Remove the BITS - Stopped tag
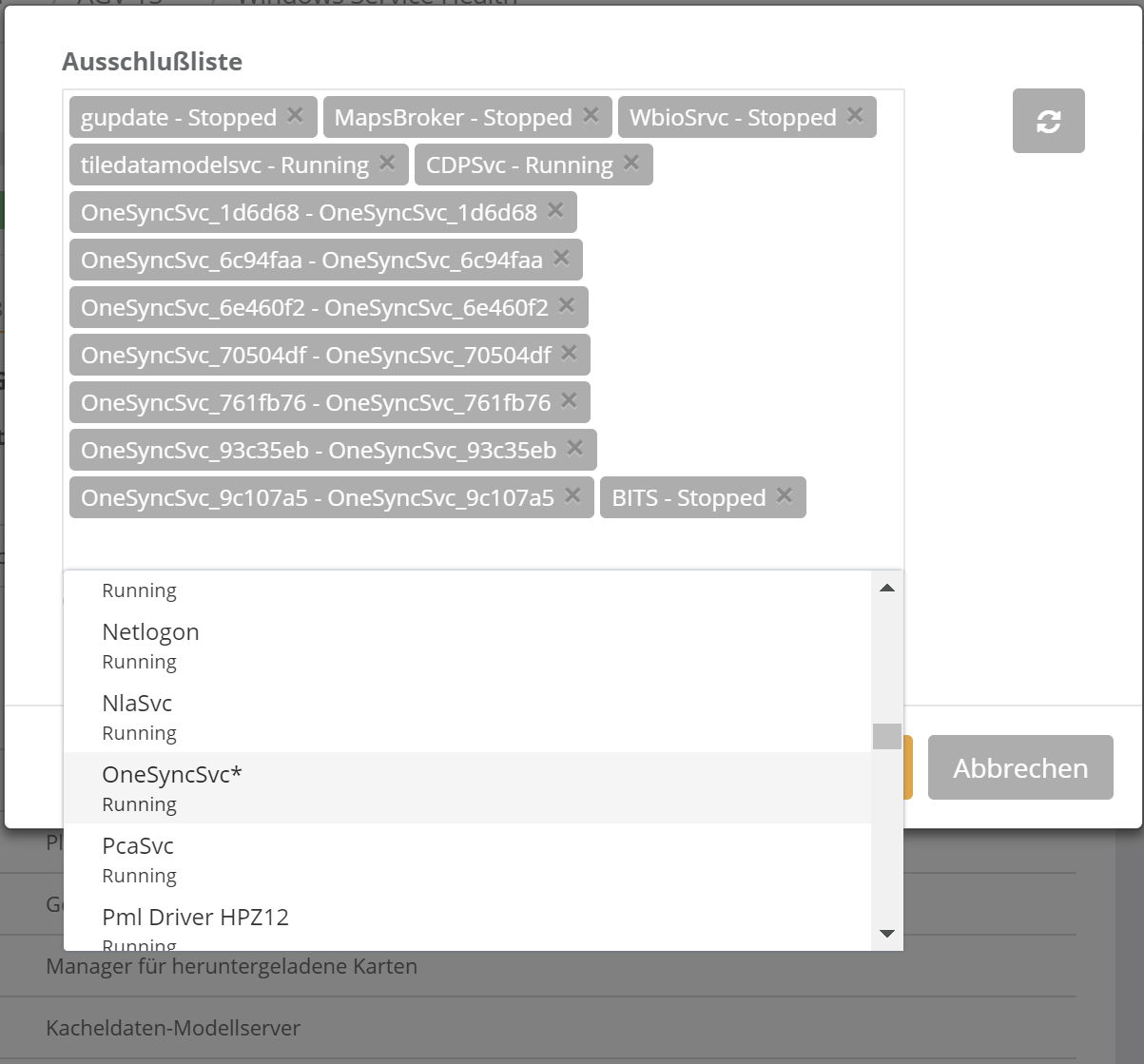Viewport: 1144px width, 1064px height. [784, 495]
